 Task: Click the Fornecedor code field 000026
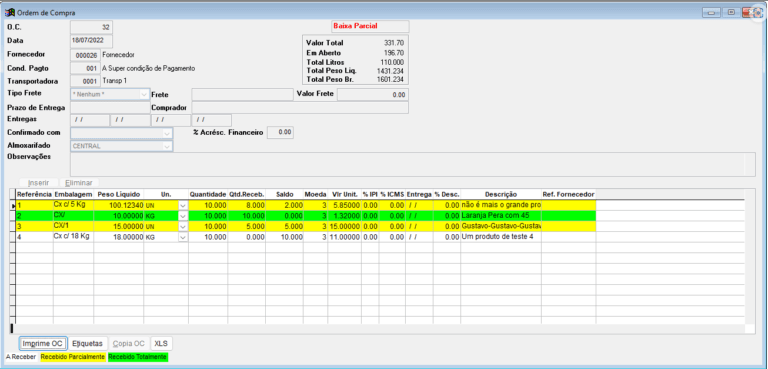coord(85,55)
